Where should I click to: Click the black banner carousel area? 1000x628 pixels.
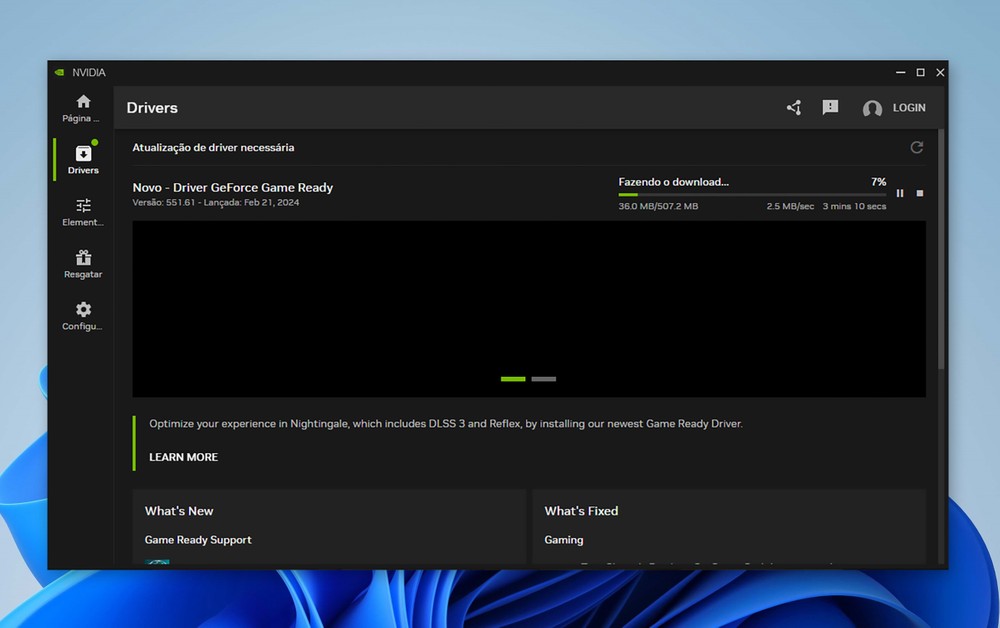click(529, 309)
